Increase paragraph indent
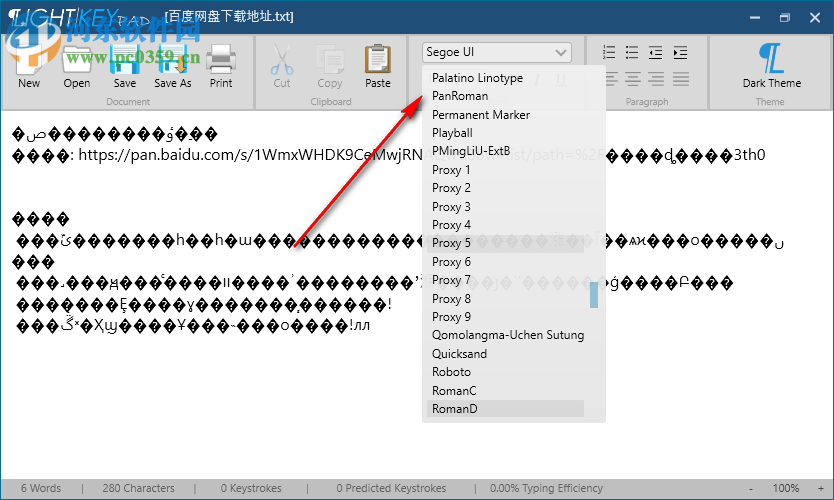834x500 pixels. (680, 52)
